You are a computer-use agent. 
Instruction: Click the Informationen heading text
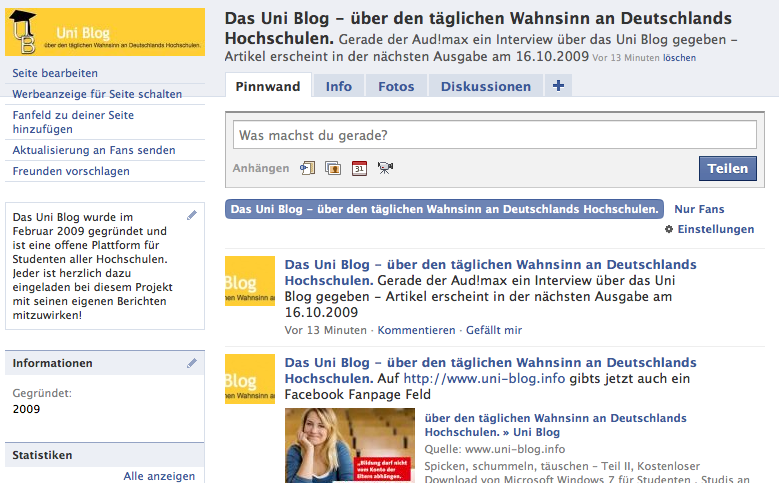pyautogui.click(x=52, y=363)
